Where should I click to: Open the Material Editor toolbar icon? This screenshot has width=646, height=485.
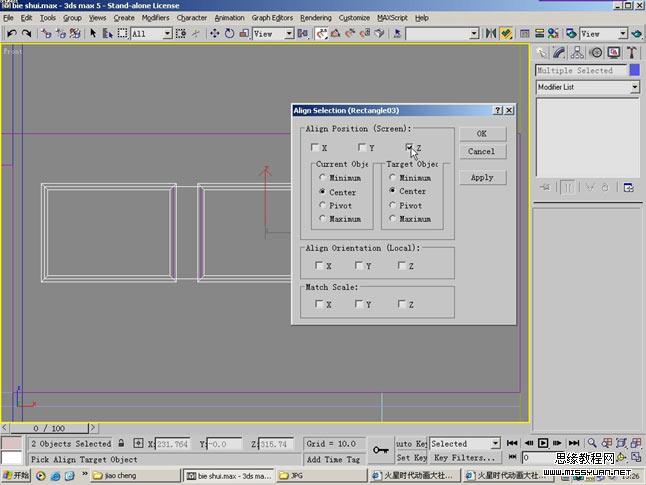pyautogui.click(x=553, y=33)
